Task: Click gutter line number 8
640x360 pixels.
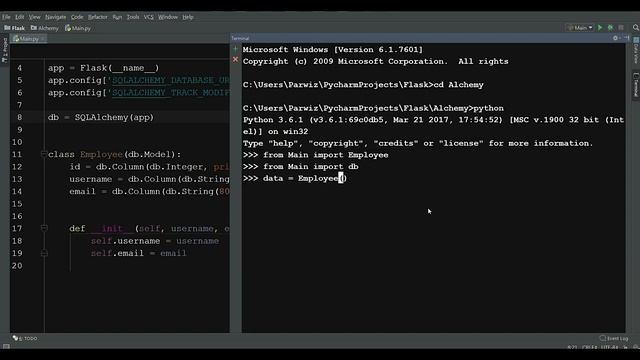Action: point(19,118)
